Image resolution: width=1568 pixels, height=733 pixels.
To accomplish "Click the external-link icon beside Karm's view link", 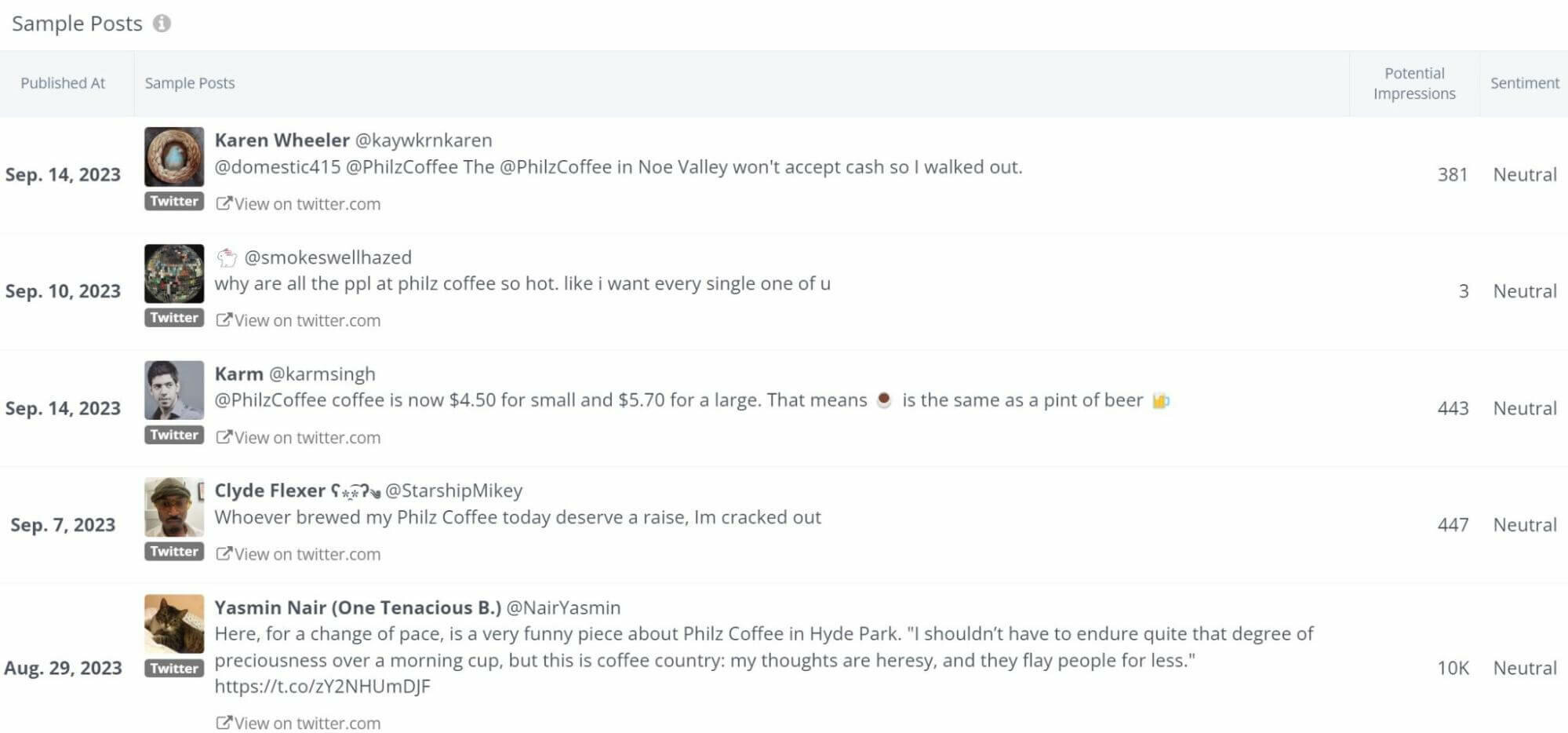I will tap(224, 436).
